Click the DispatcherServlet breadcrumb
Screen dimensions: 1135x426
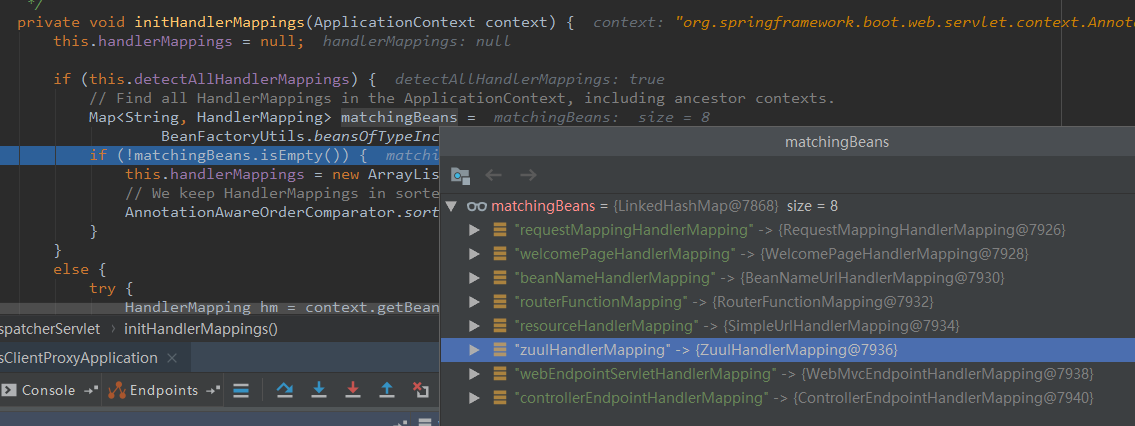(x=49, y=329)
